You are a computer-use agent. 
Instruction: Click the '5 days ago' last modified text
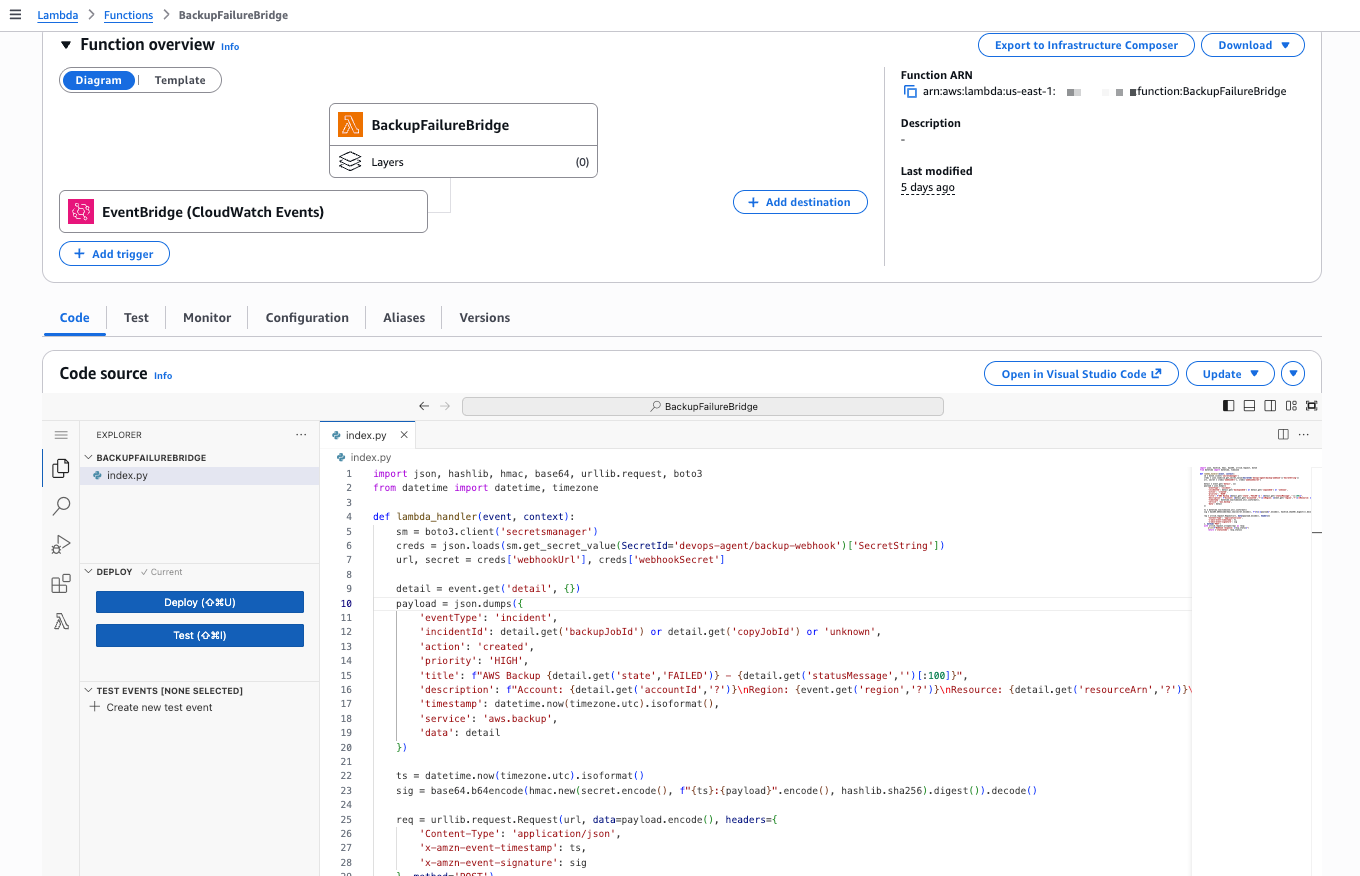(x=928, y=188)
